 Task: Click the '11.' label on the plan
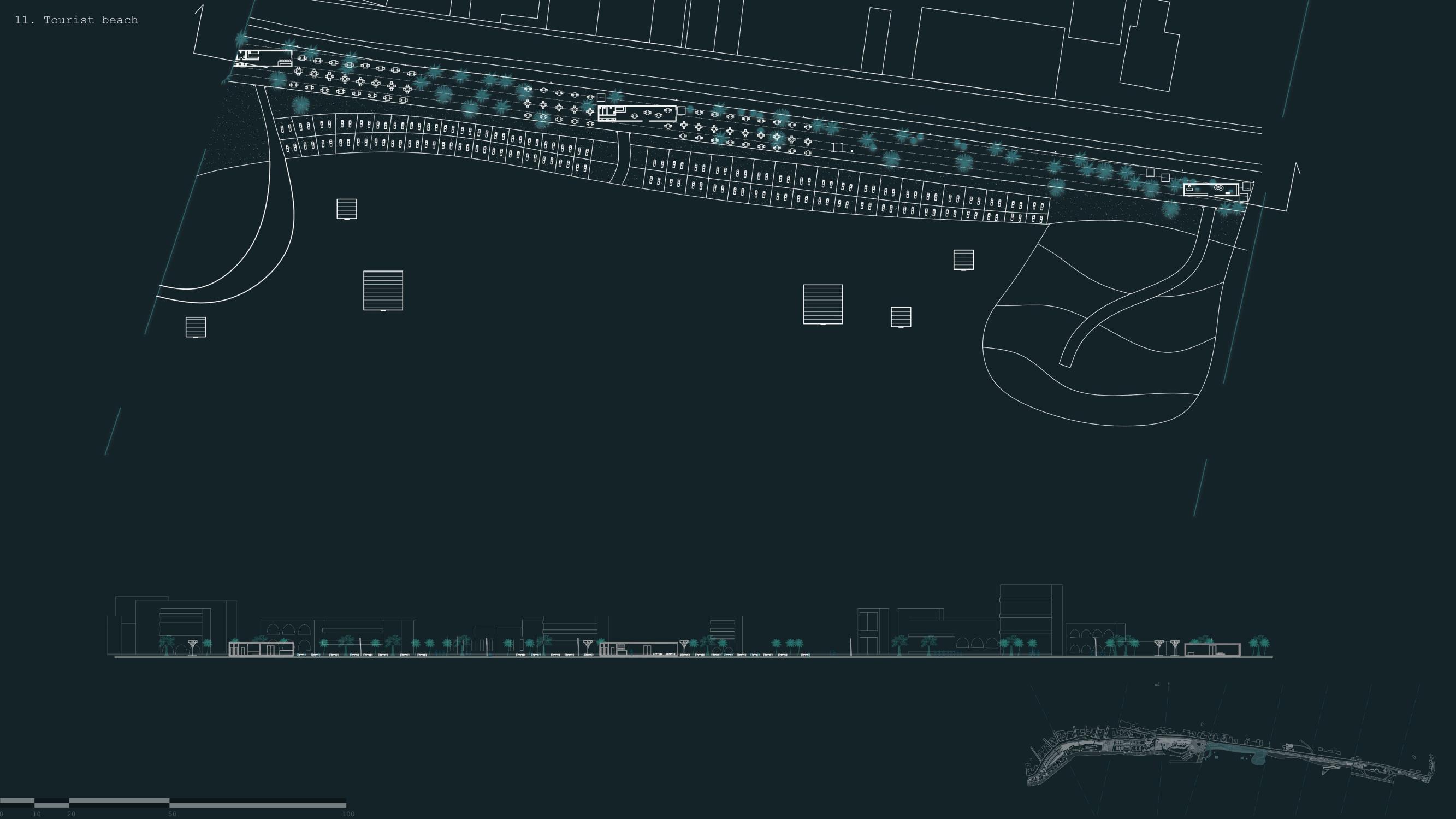pyautogui.click(x=841, y=148)
